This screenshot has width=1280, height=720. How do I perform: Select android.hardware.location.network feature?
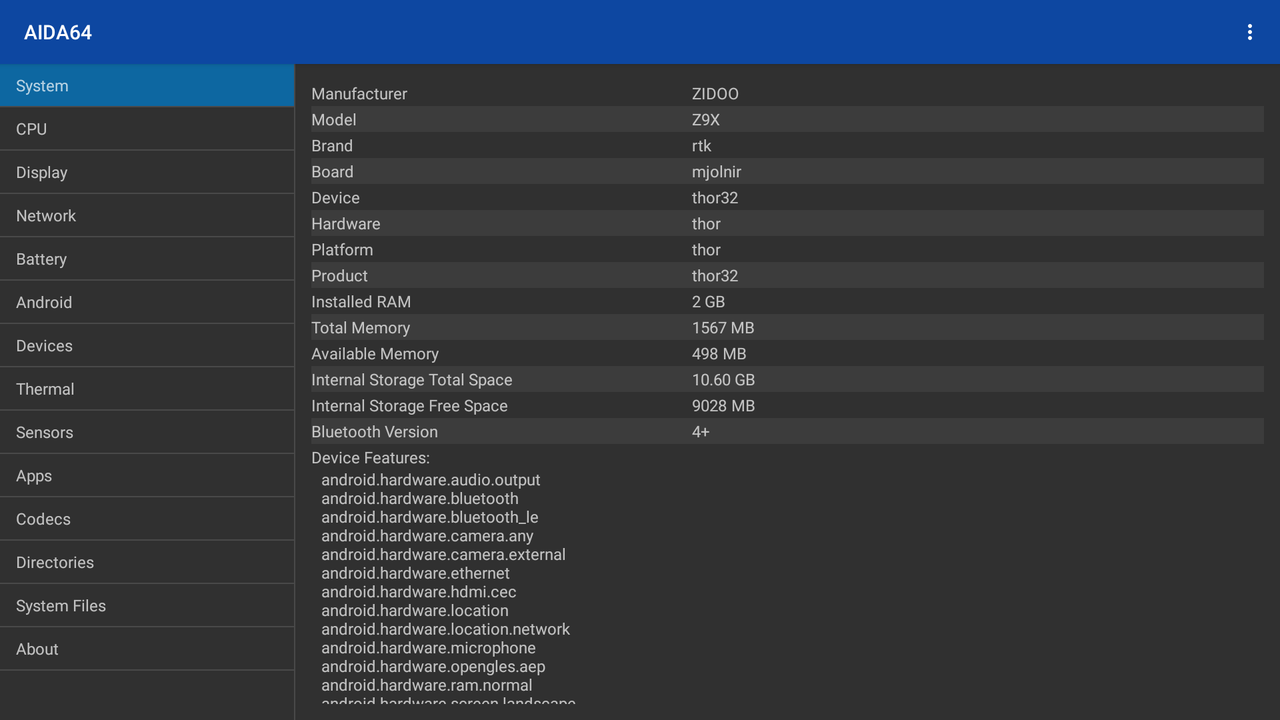tap(445, 629)
